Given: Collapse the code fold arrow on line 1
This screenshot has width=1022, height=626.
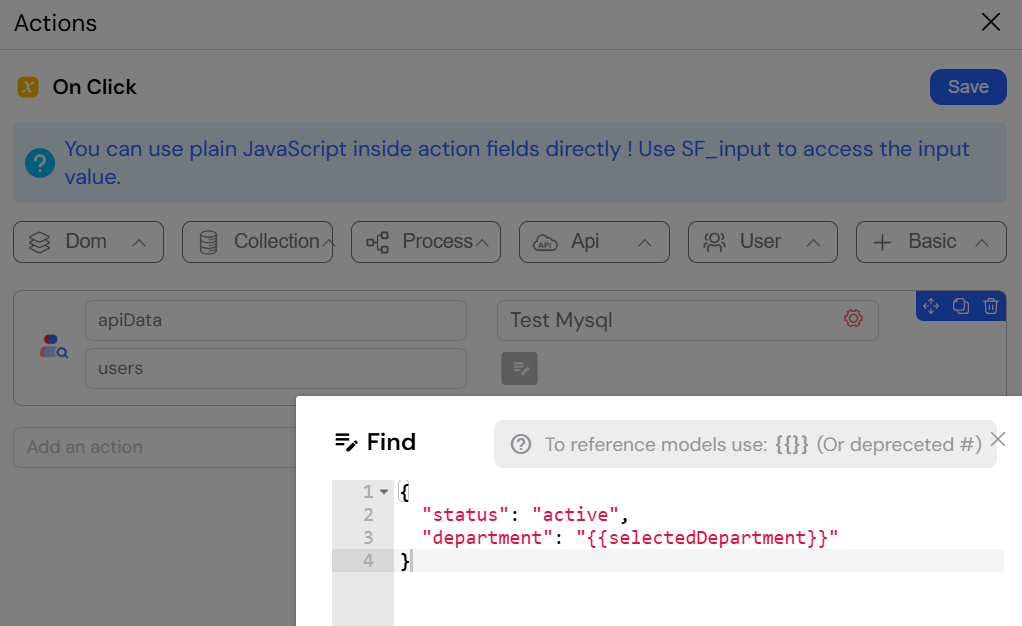Looking at the screenshot, I should [x=384, y=492].
